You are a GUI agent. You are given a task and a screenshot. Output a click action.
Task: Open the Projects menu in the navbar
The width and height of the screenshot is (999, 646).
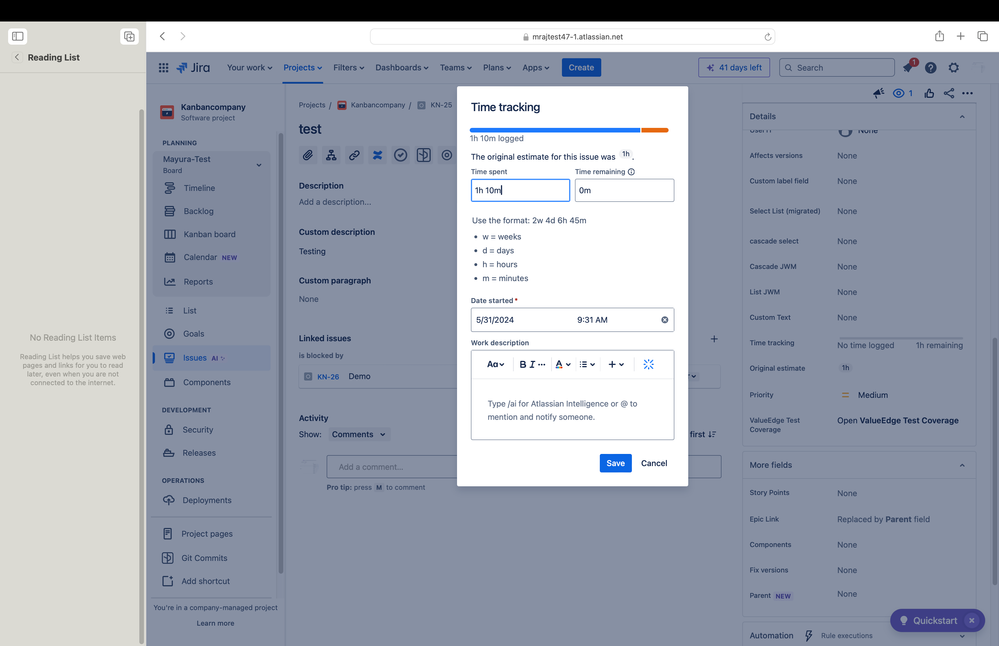[302, 67]
